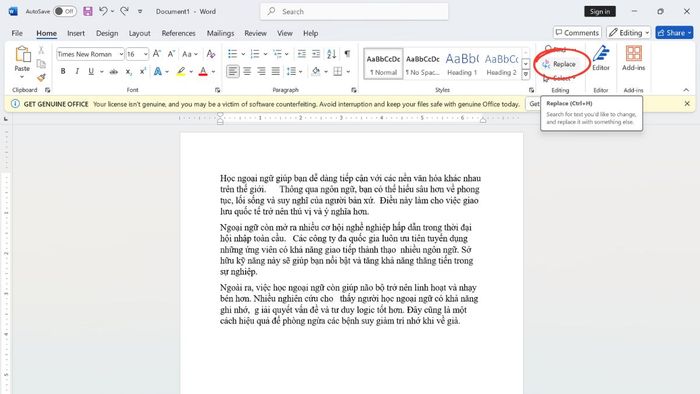Viewport: 700px width, 394px height.
Task: Click the Numbering list icon
Action: (x=255, y=54)
